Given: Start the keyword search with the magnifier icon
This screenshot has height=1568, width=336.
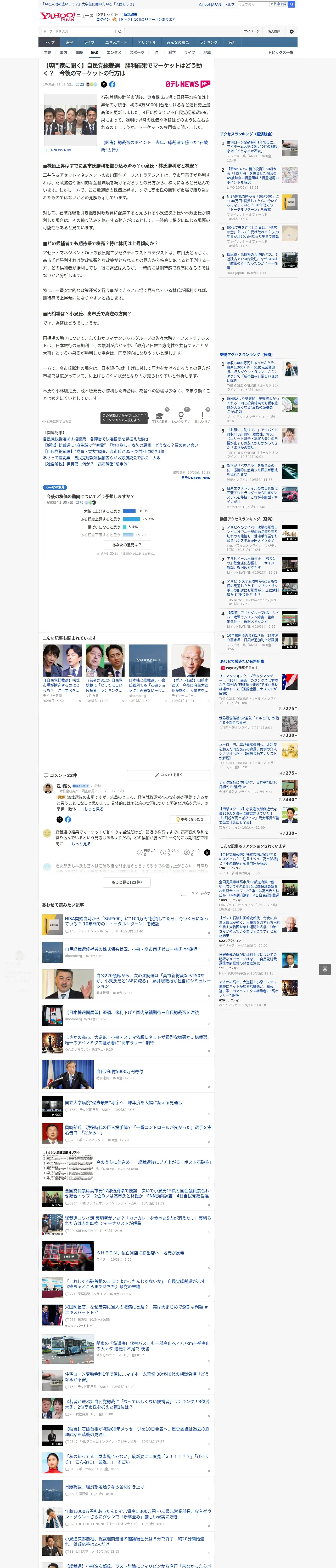Looking at the screenshot, I should tap(120, 32).
